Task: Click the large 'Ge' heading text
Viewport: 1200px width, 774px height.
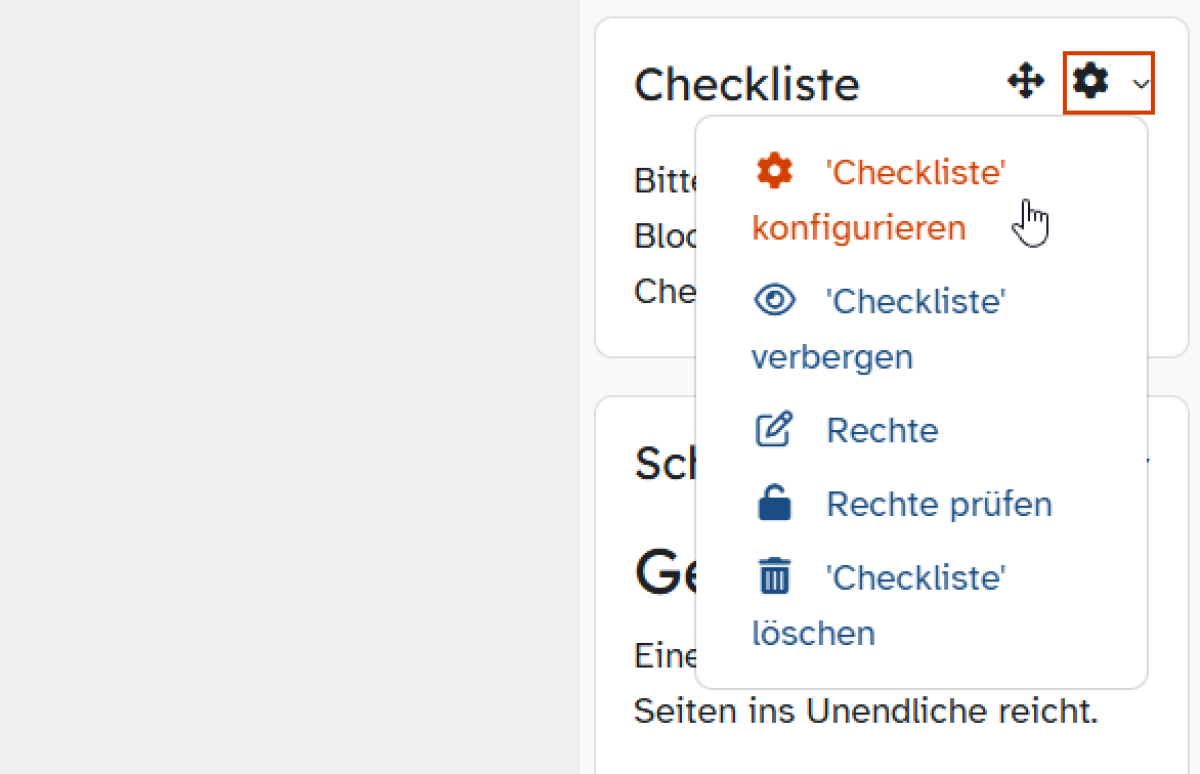Action: pyautogui.click(x=665, y=572)
